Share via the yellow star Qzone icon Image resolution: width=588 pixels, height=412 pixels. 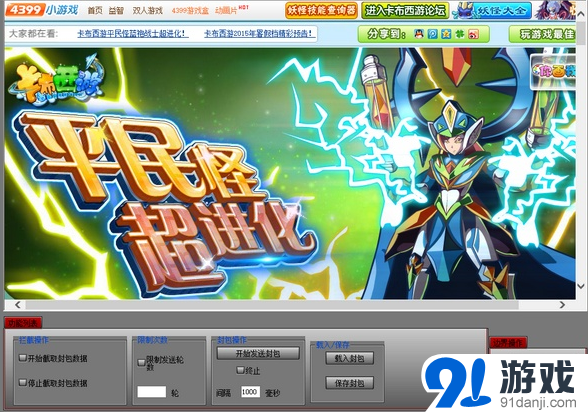coord(446,34)
